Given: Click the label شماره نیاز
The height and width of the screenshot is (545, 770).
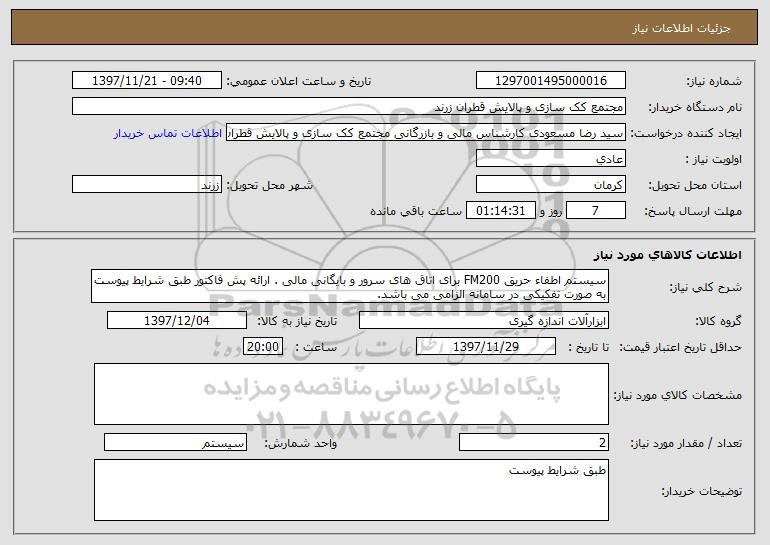Looking at the screenshot, I should click(x=714, y=81).
